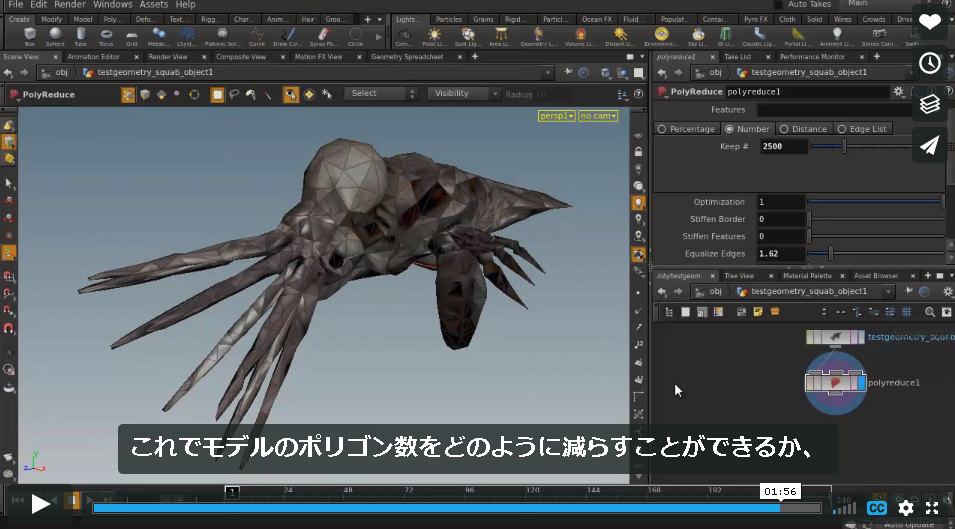
Task: Select the Torus shelf tool
Action: [x=106, y=36]
